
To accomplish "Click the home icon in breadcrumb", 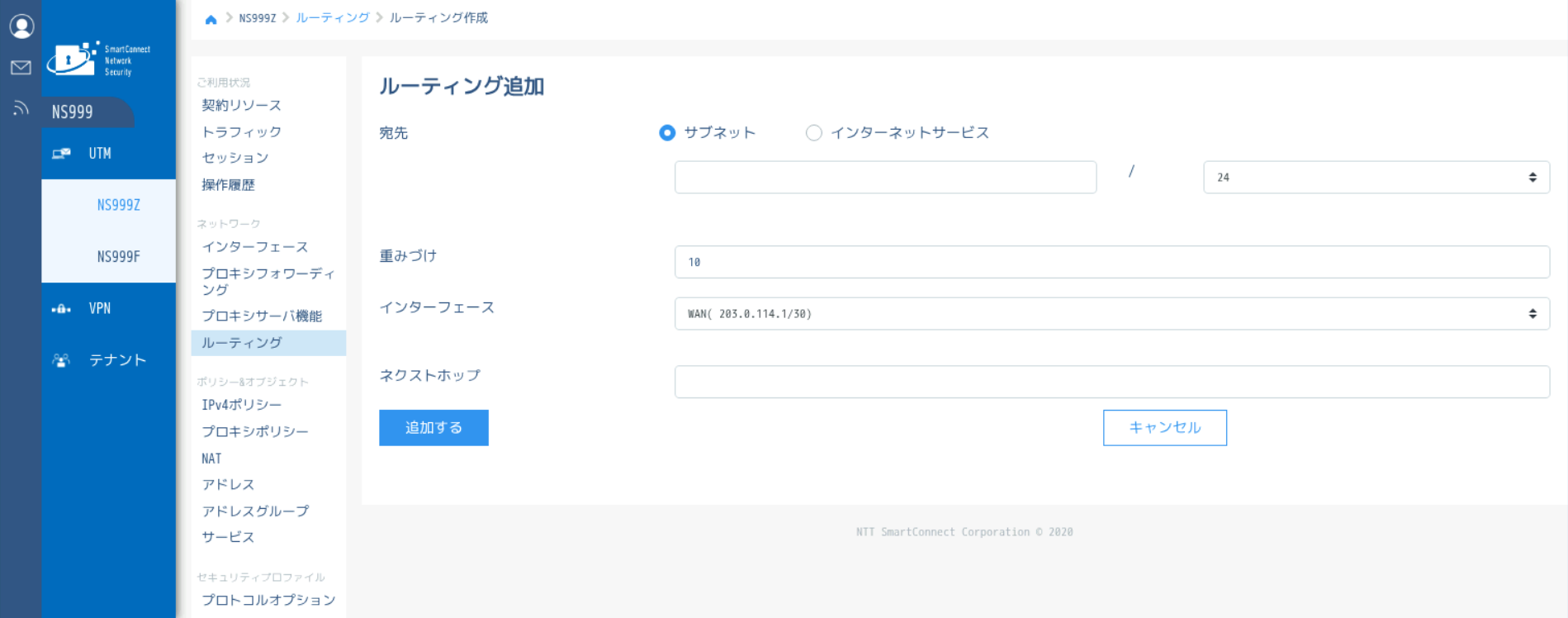I will (x=211, y=19).
